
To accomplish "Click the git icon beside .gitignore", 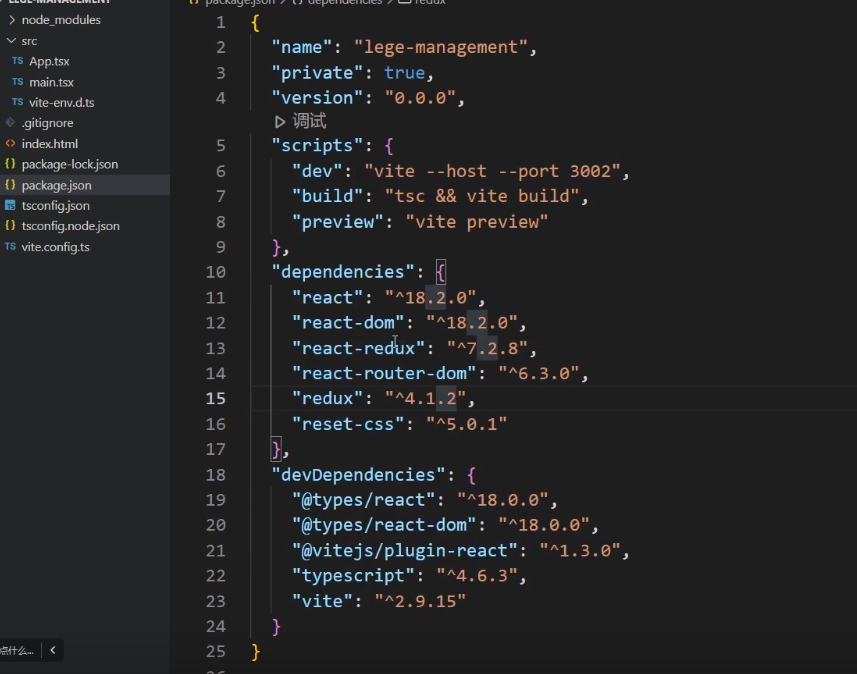I will (x=10, y=122).
